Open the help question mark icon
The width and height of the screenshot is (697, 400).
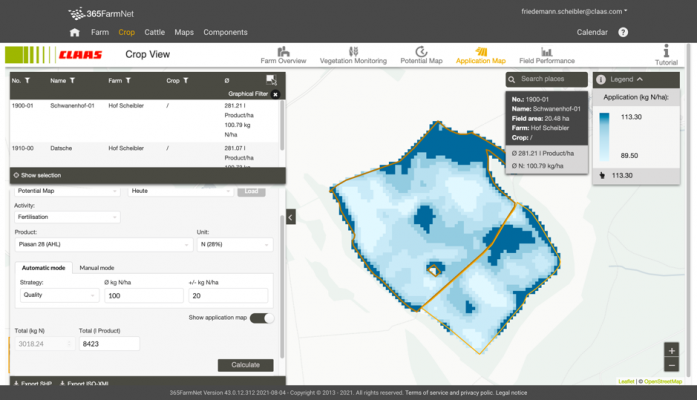tap(623, 32)
